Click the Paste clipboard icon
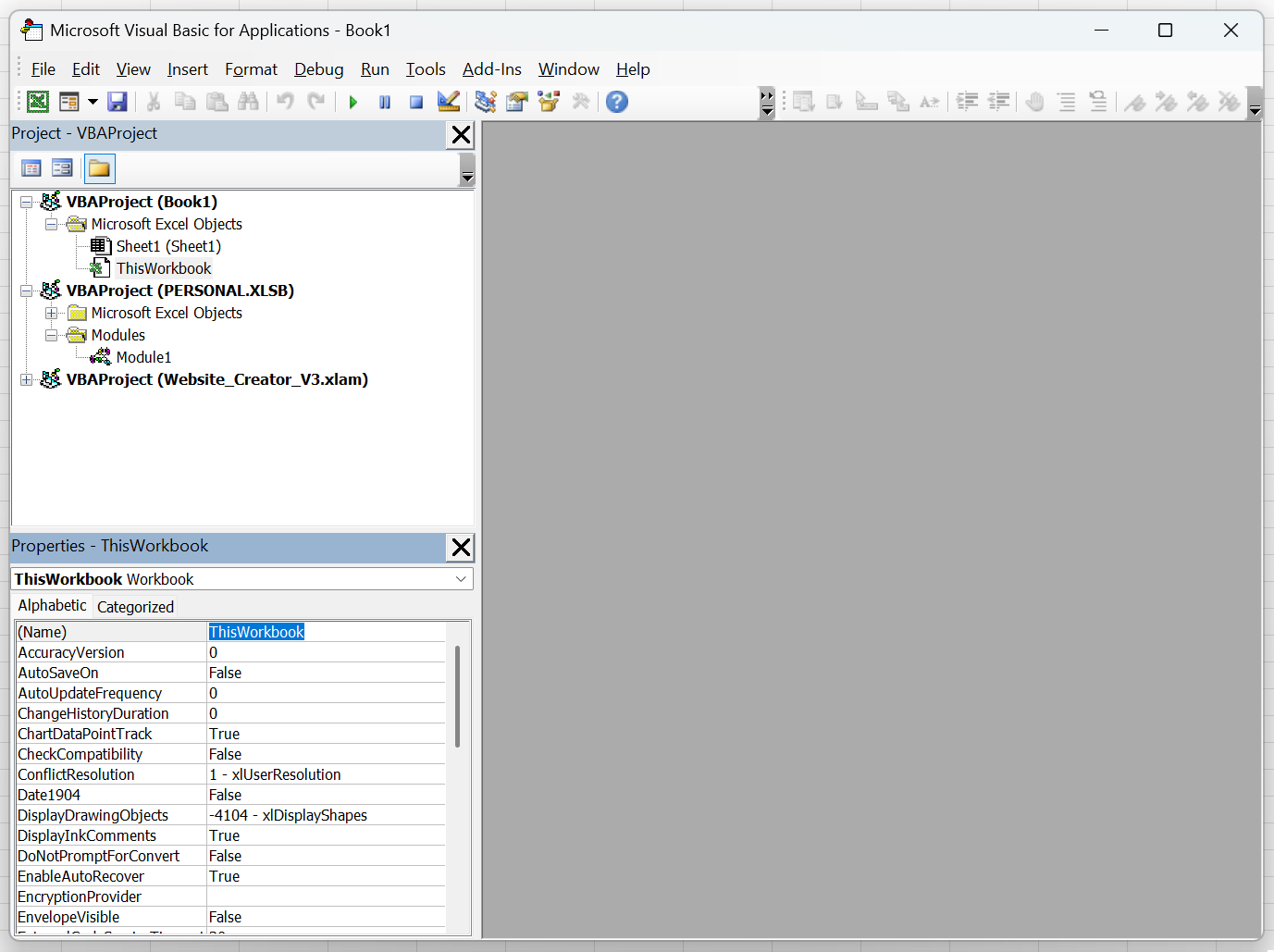This screenshot has height=952, width=1274. click(216, 102)
